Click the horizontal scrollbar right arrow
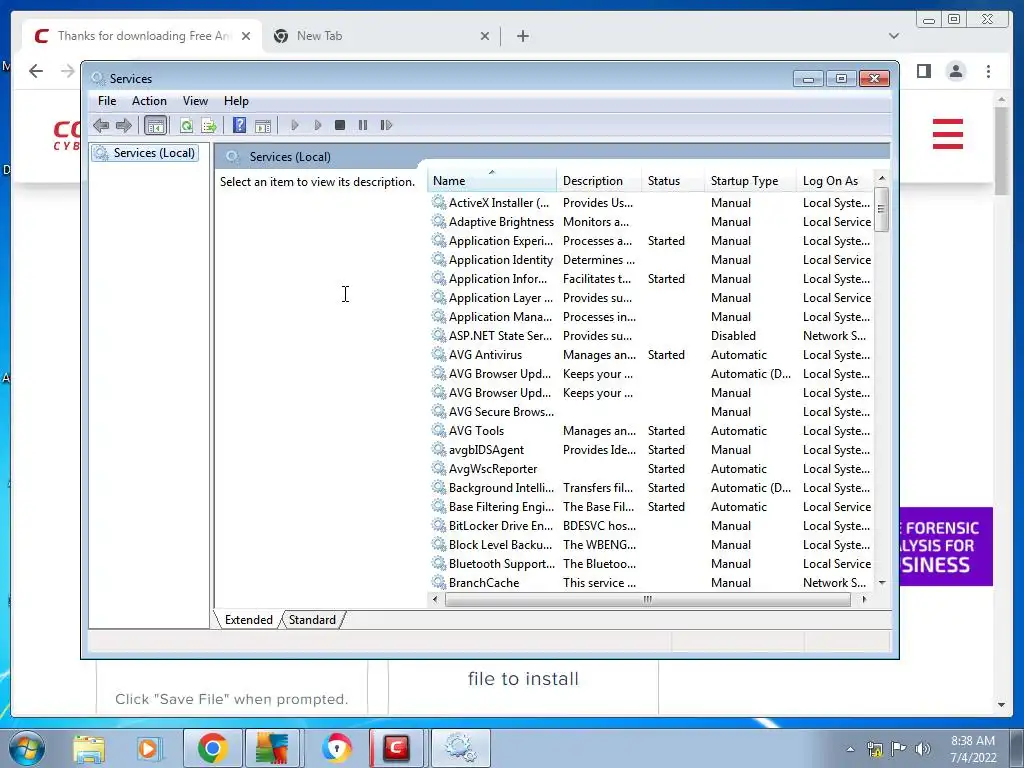Screen dimensions: 1024x768 [x=864, y=599]
